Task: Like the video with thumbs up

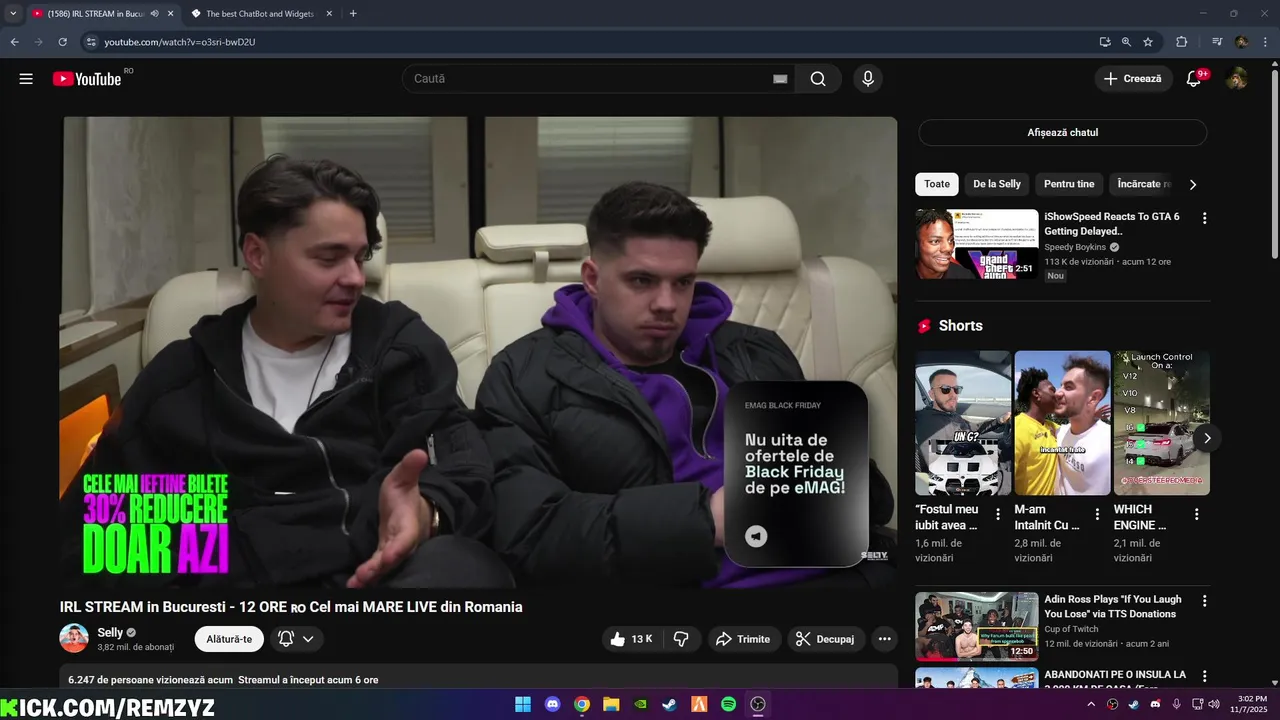Action: [631, 639]
